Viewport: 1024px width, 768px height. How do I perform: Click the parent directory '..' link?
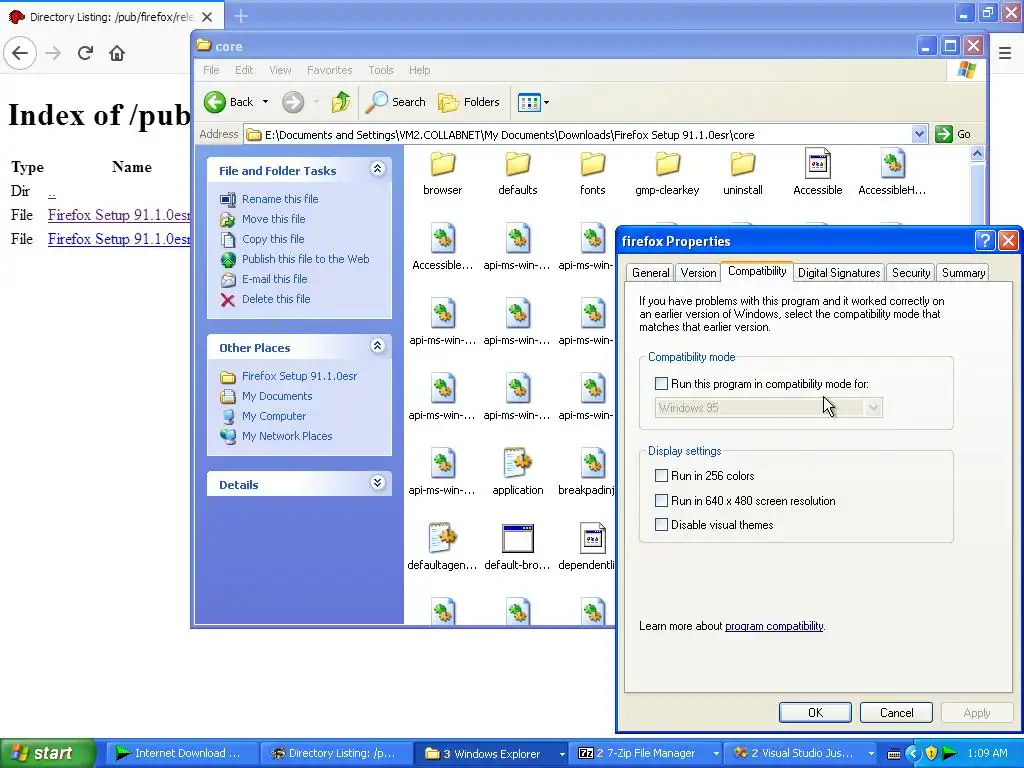(x=52, y=192)
